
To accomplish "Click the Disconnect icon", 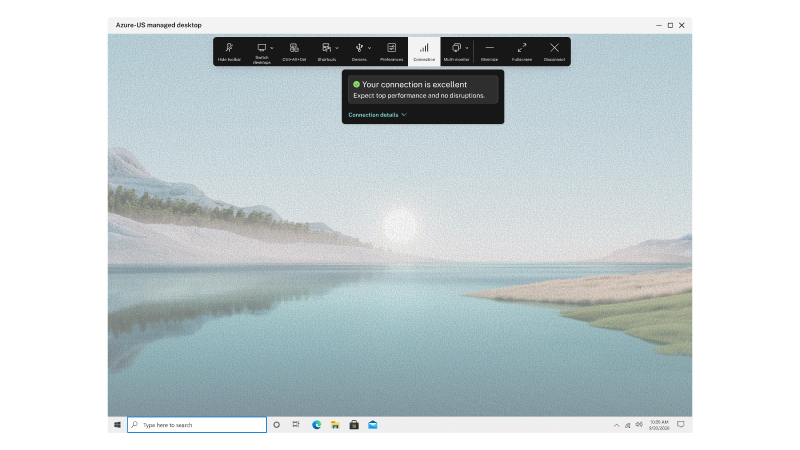I will coord(554,51).
